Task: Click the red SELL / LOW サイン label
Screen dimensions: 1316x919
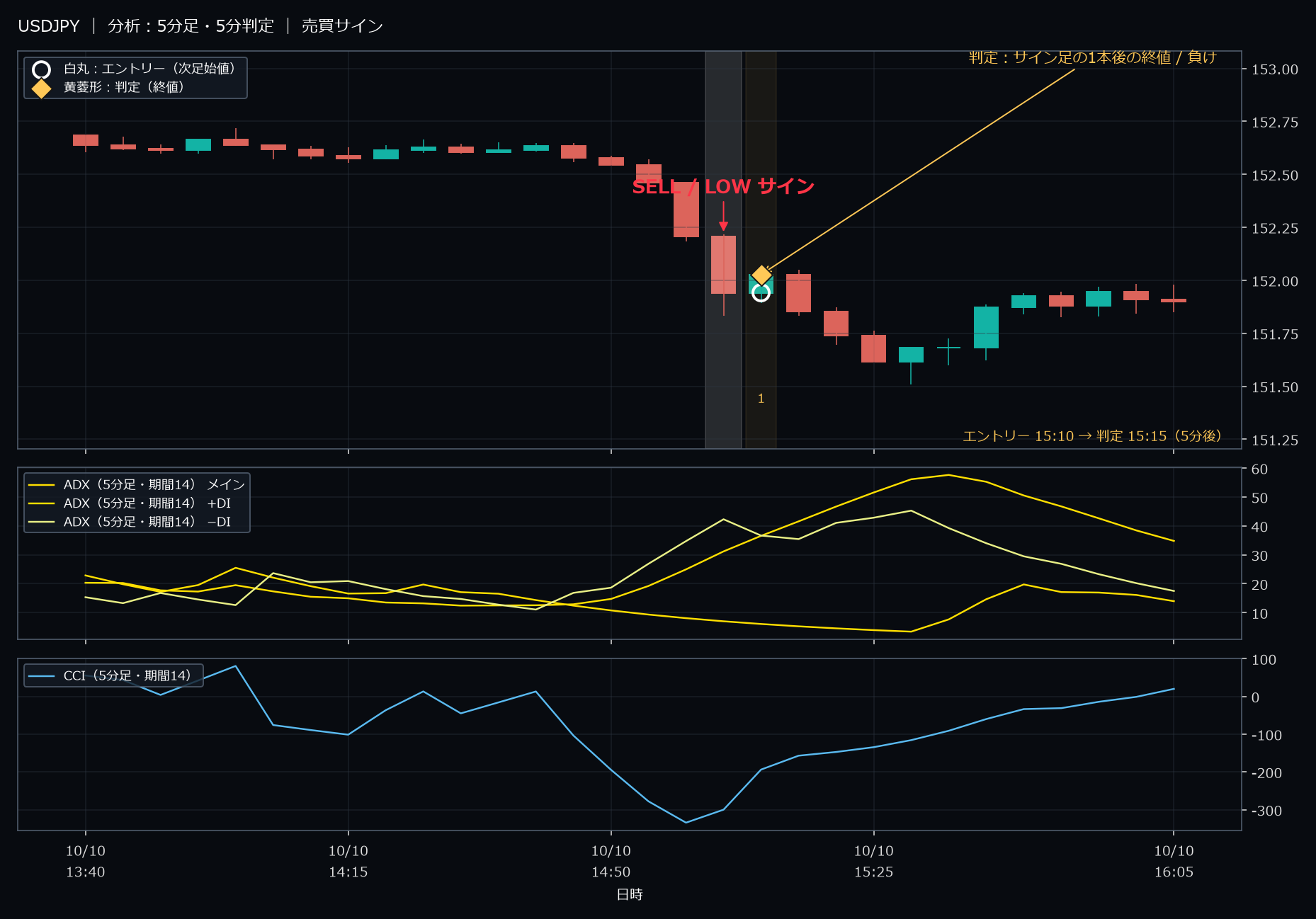Action: coord(723,186)
